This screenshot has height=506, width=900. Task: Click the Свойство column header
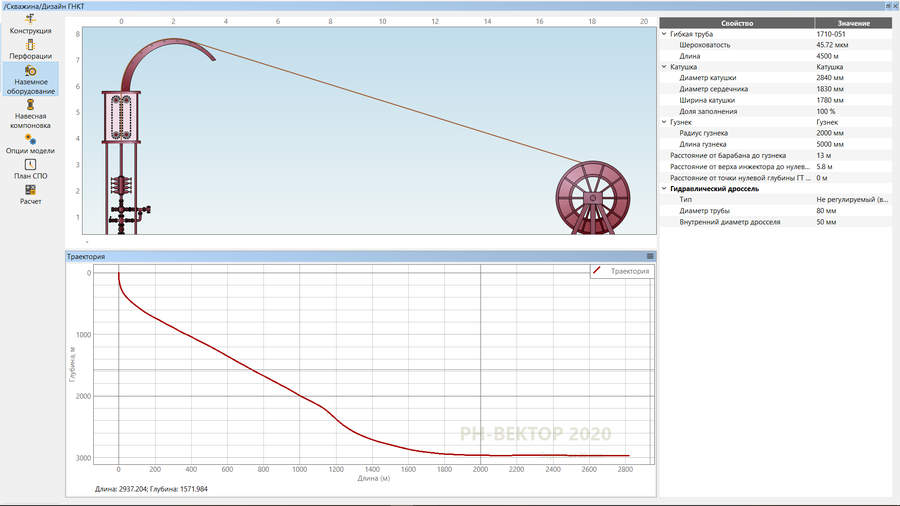(x=736, y=23)
